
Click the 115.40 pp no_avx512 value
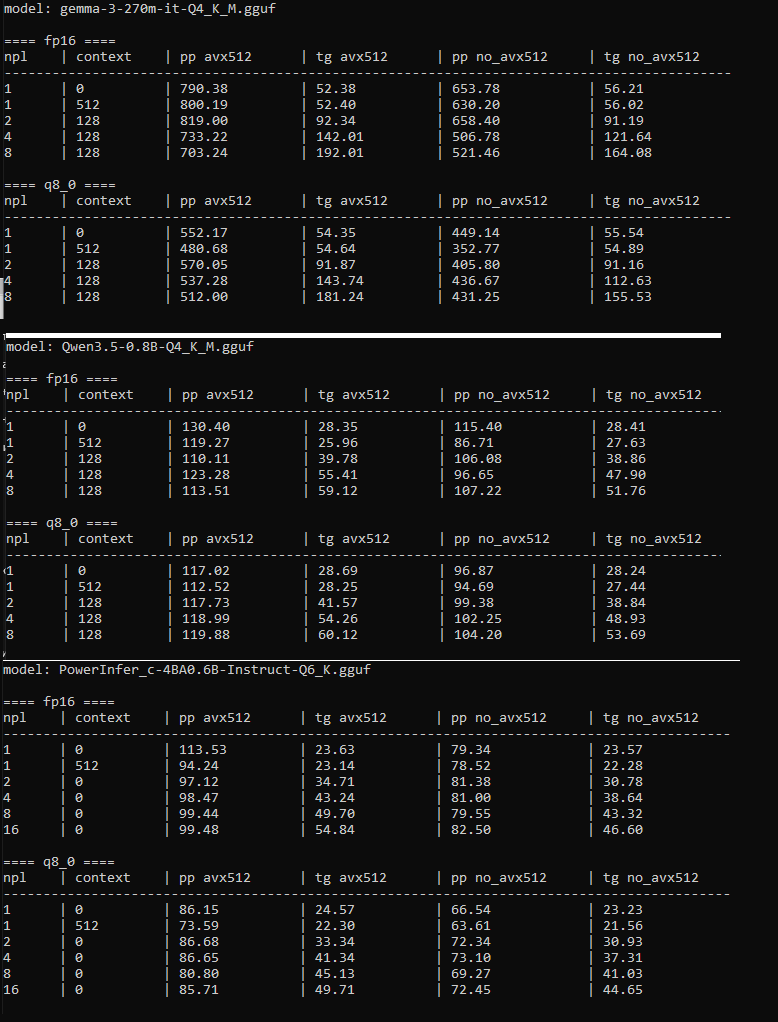coord(476,426)
